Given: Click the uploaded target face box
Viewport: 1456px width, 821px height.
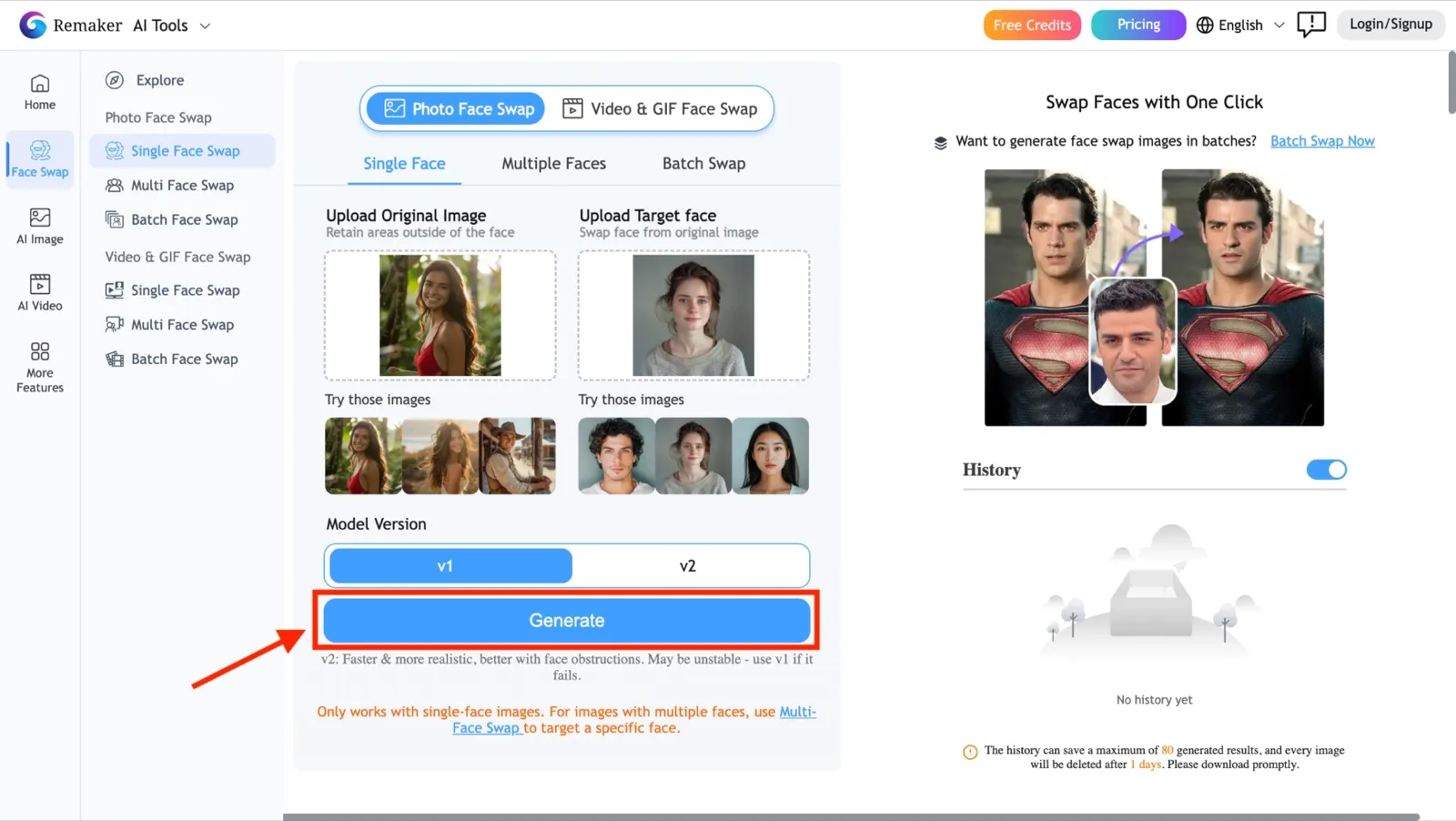Looking at the screenshot, I should (x=693, y=316).
